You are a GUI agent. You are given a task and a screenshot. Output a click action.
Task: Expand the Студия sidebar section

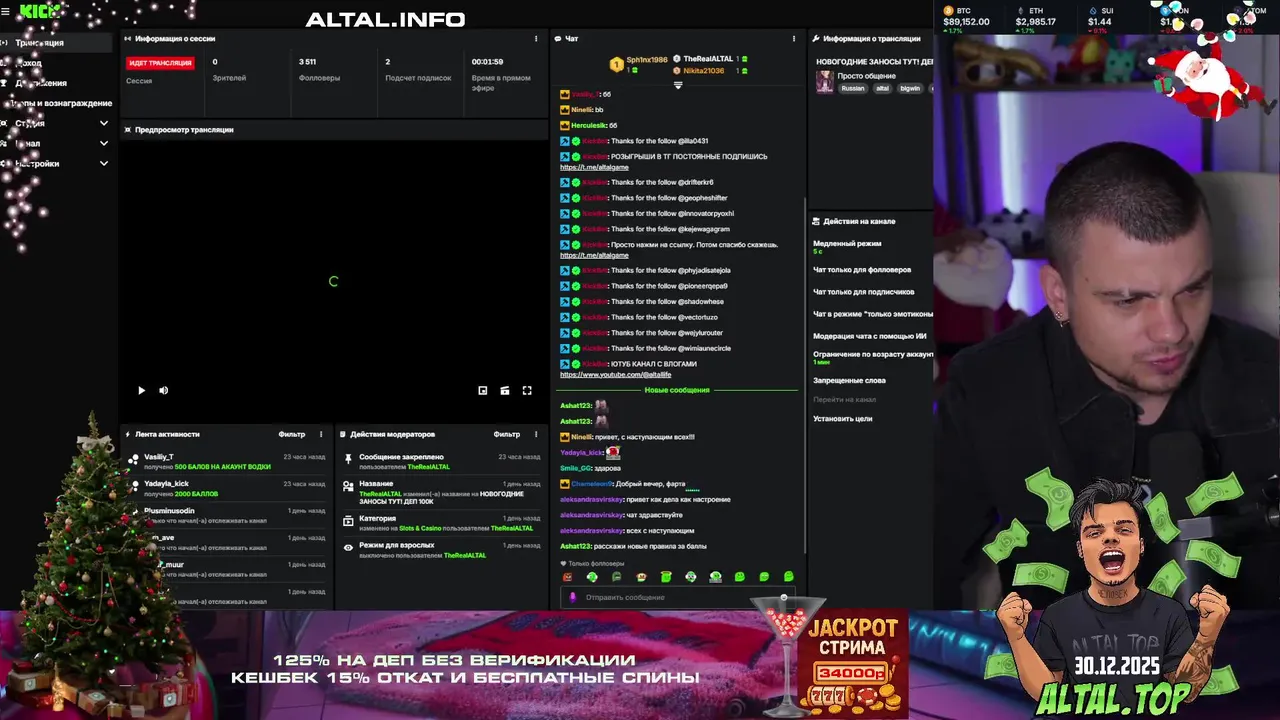point(104,123)
